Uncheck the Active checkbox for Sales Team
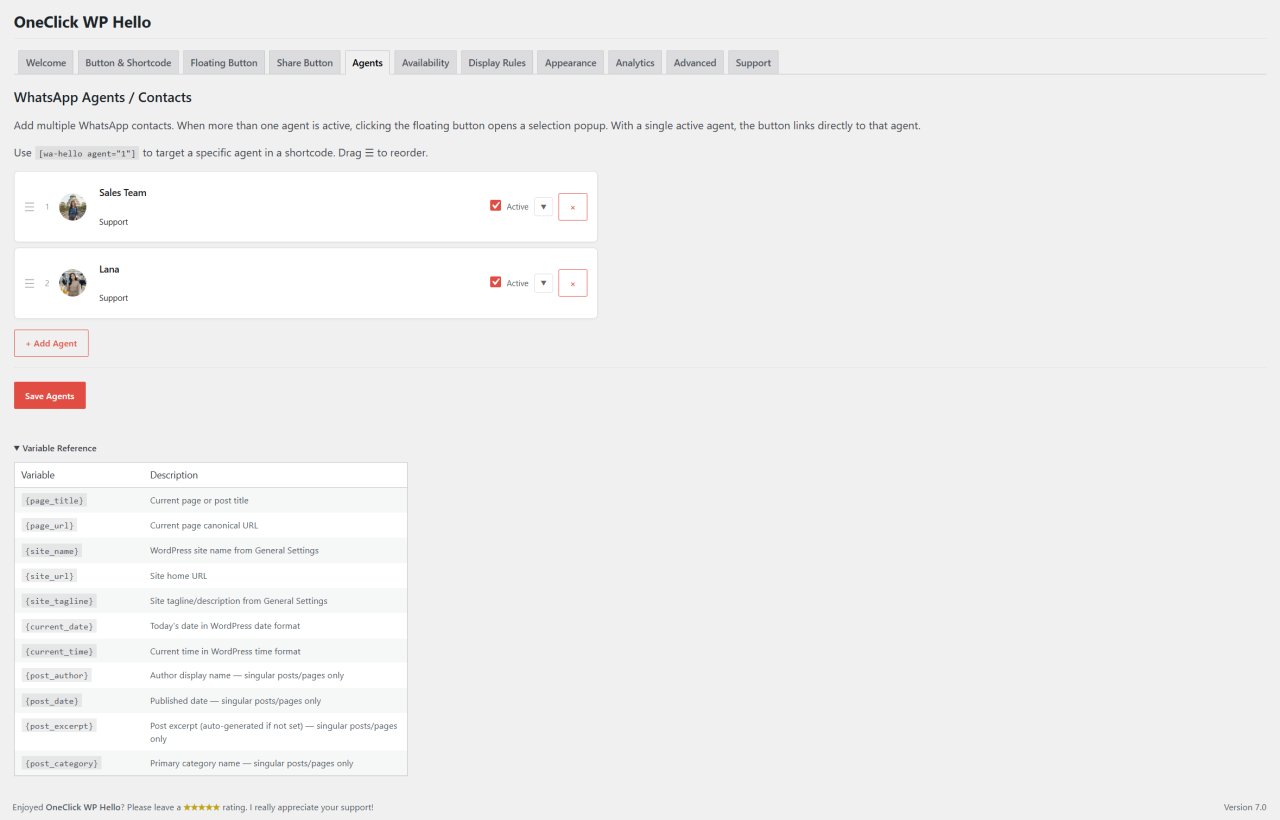Viewport: 1280px width, 820px height. tap(496, 206)
